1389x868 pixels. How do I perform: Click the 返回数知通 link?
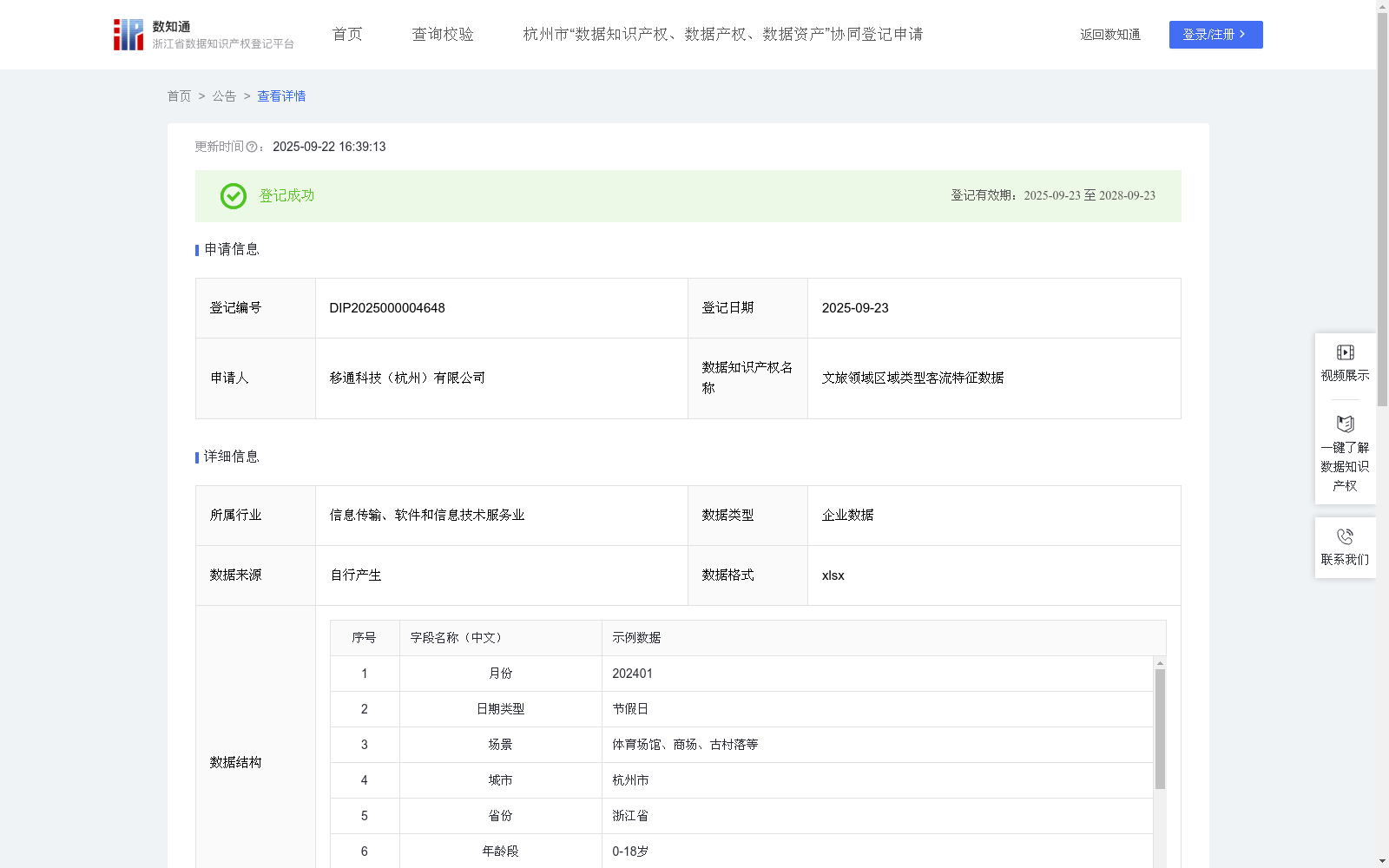coord(1110,35)
